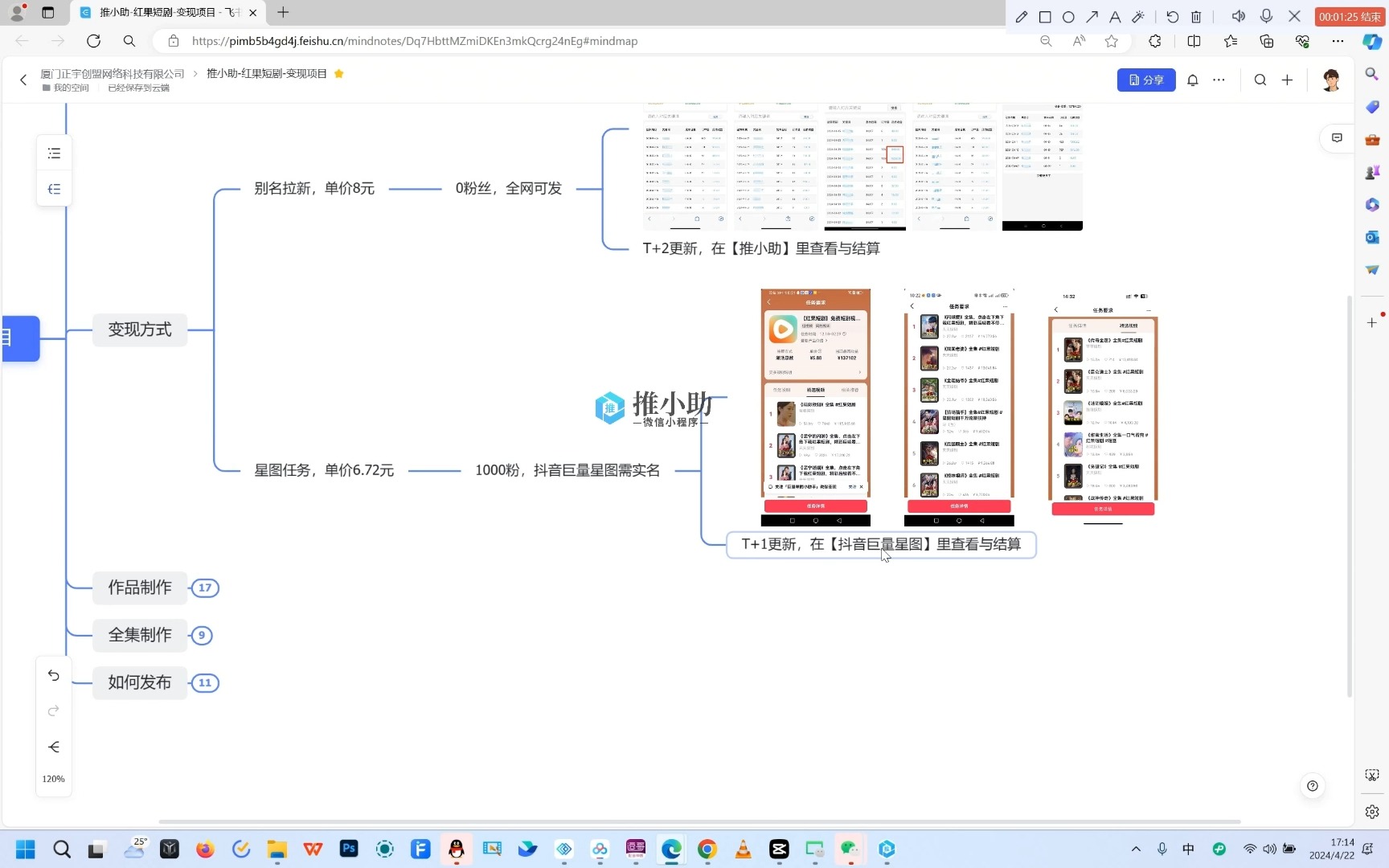Search within the Feishu document
Viewport: 1389px width, 868px height.
point(1260,80)
